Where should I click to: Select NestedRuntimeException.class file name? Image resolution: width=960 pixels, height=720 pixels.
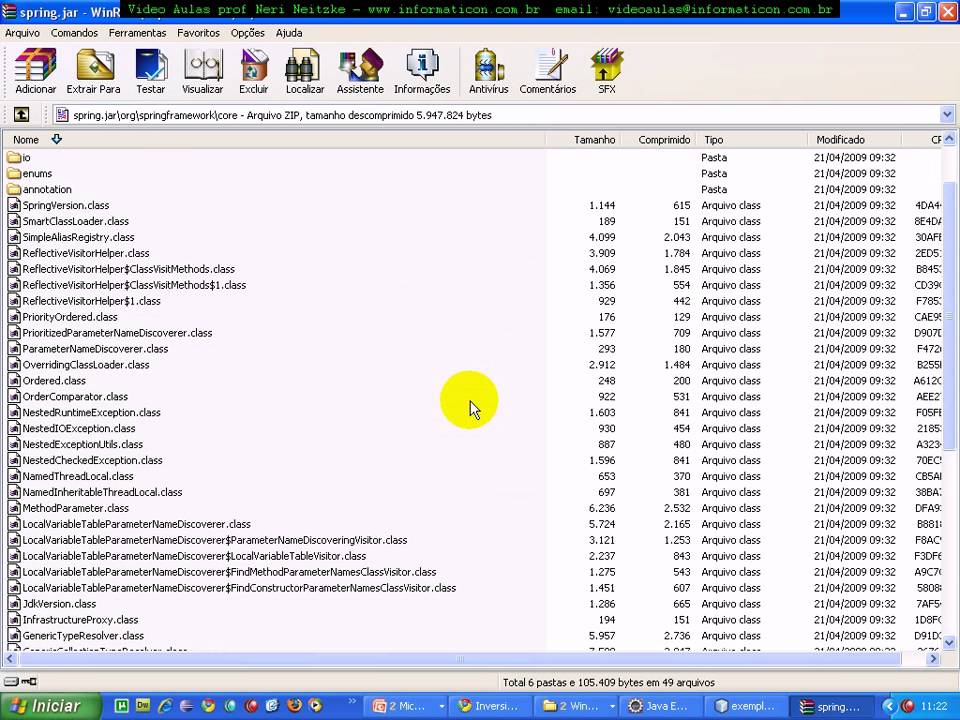[x=91, y=412]
